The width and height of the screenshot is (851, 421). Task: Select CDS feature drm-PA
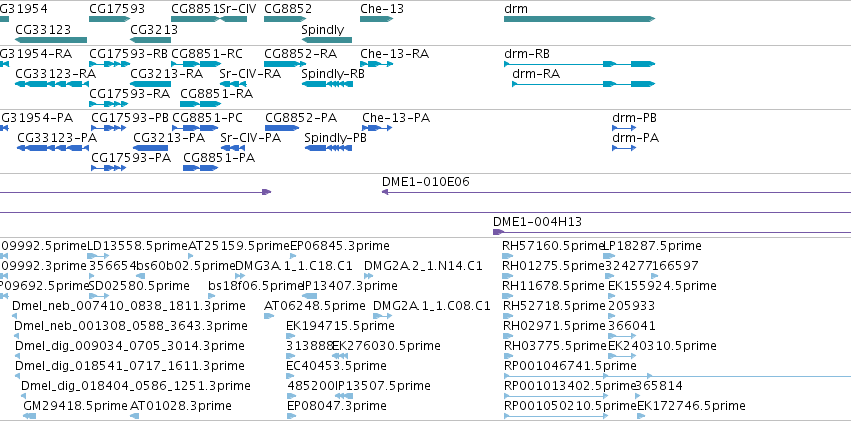click(624, 148)
